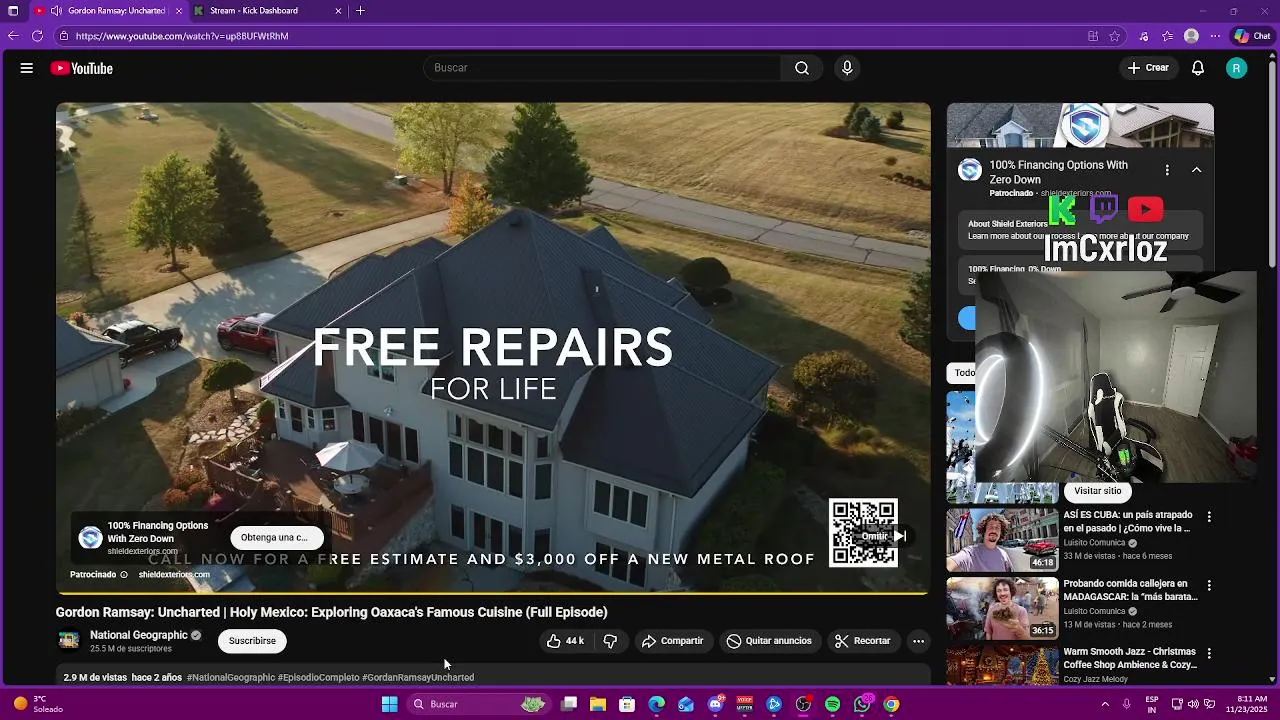
Task: Open Google Chrome from taskbar
Action: click(x=891, y=704)
